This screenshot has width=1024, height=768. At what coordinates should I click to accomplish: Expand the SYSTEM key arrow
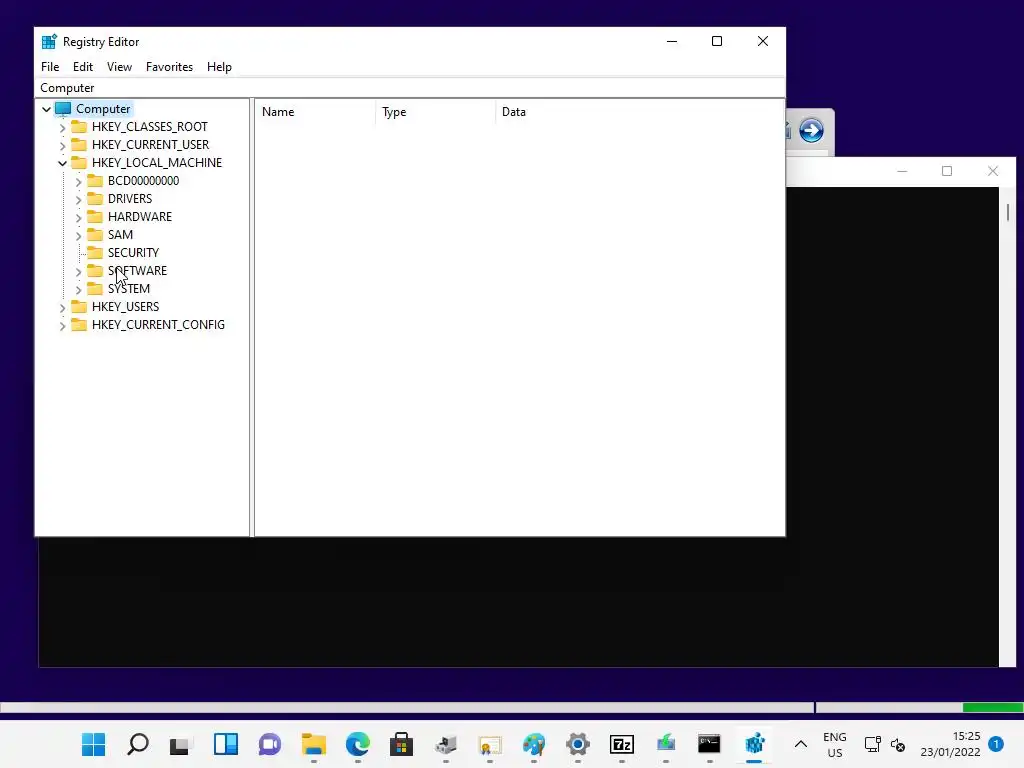78,289
